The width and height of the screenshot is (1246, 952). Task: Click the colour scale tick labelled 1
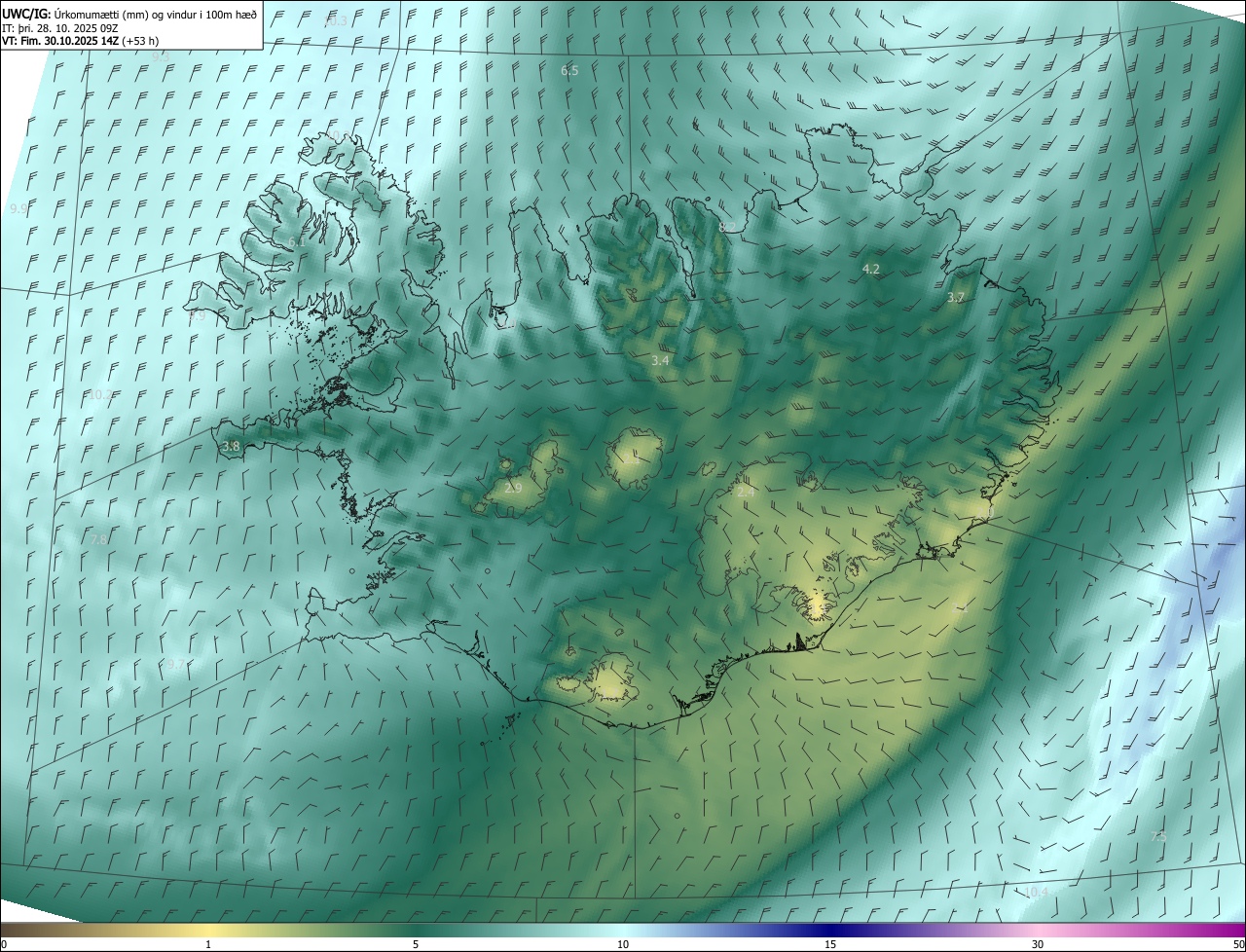[208, 944]
